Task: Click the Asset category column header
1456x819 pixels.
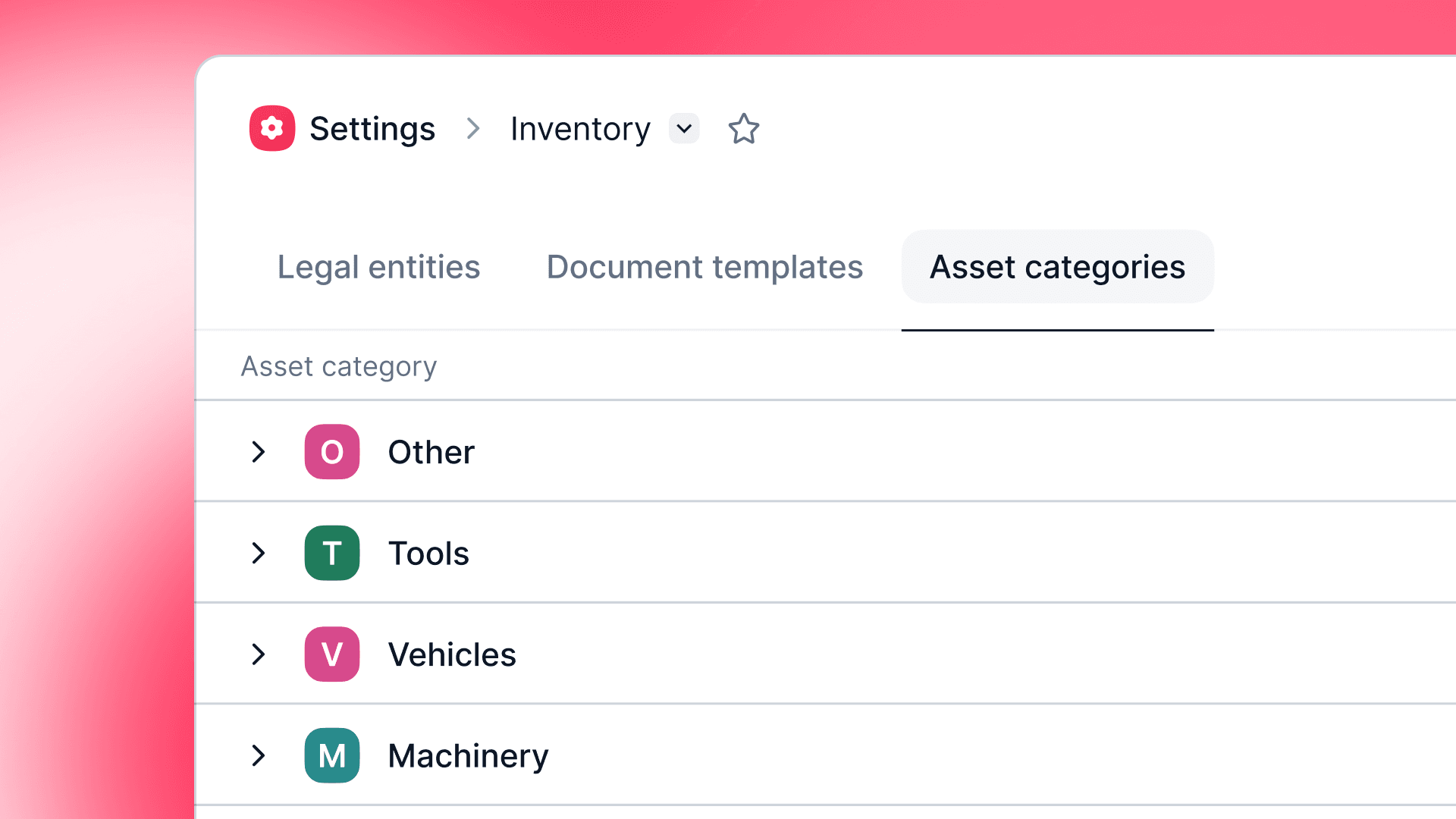Action: click(x=339, y=367)
